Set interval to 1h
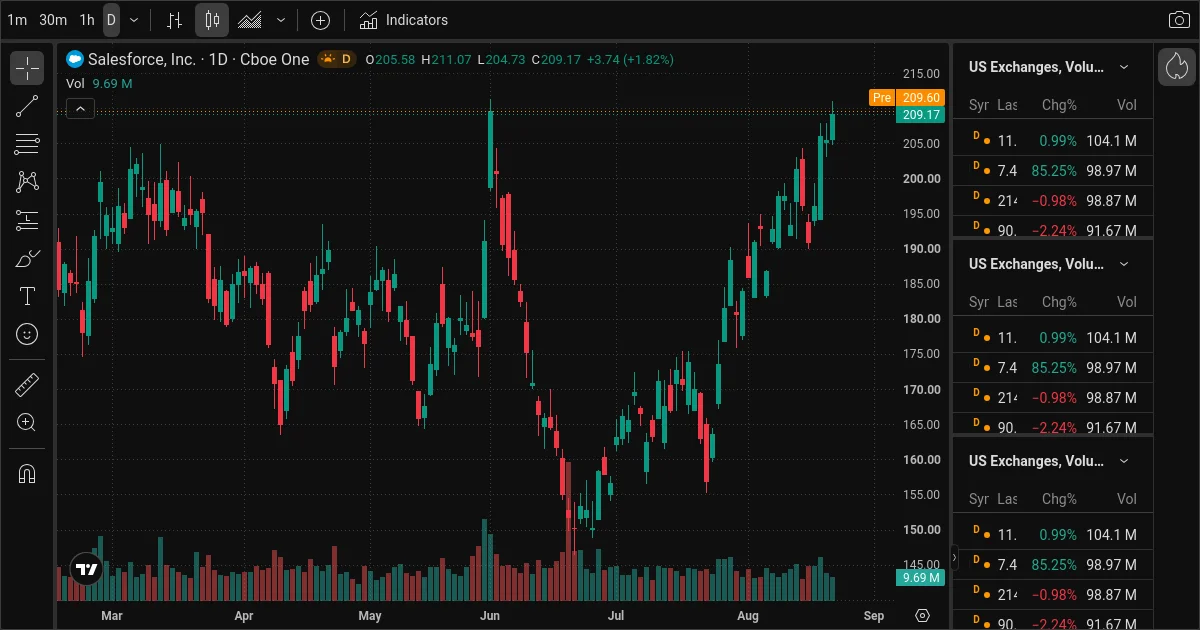The height and width of the screenshot is (630, 1200). tap(87, 20)
